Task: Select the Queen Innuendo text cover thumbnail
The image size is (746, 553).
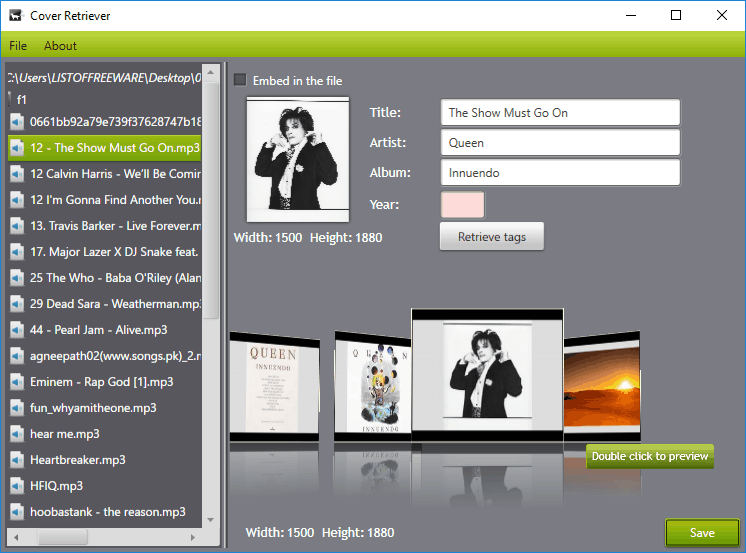Action: coord(275,387)
